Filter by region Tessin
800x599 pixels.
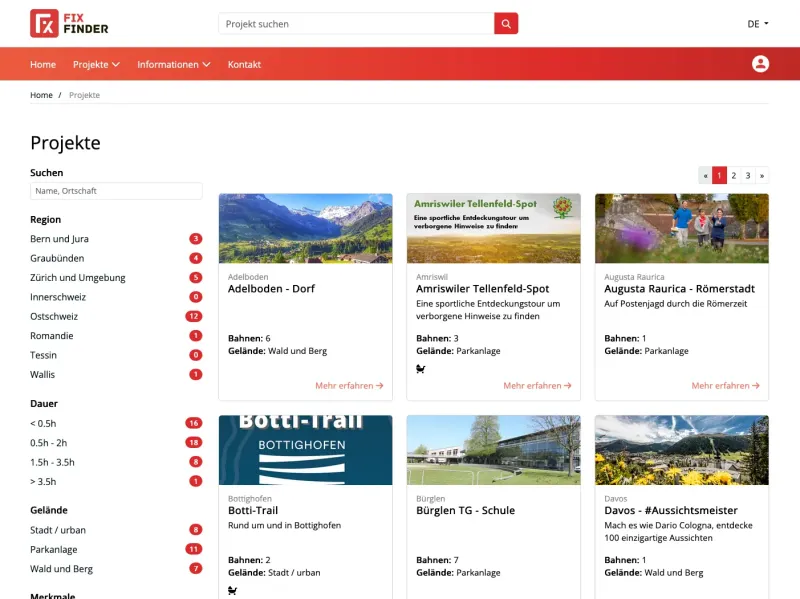coord(116,355)
